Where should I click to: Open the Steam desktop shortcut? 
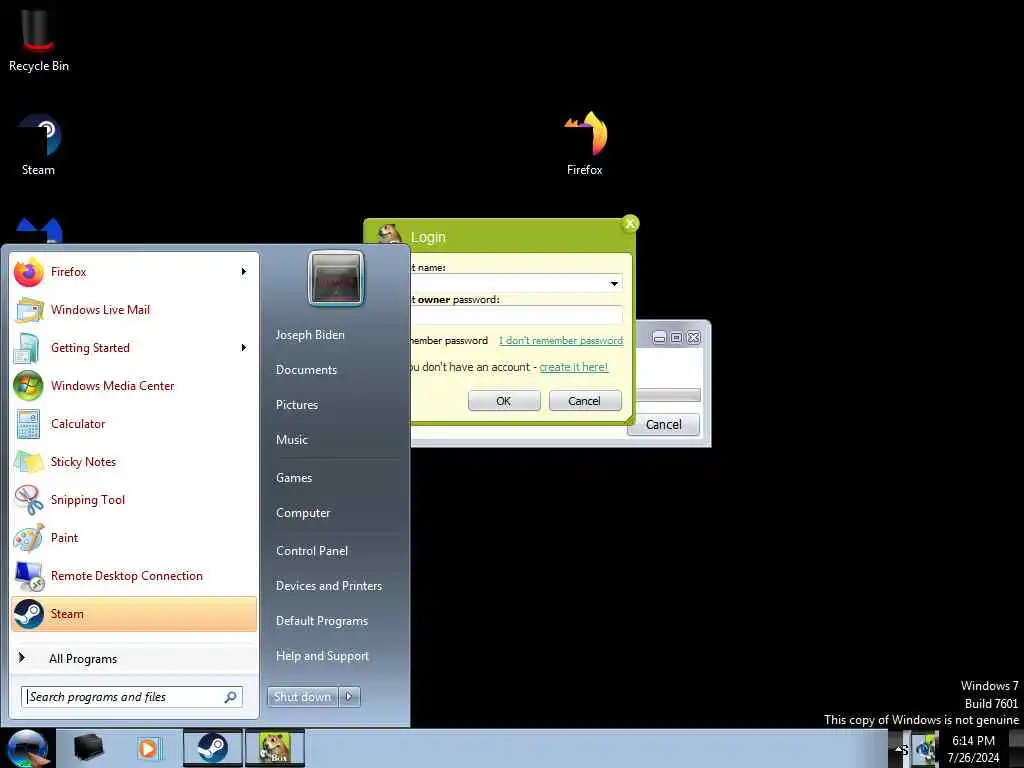pos(39,145)
